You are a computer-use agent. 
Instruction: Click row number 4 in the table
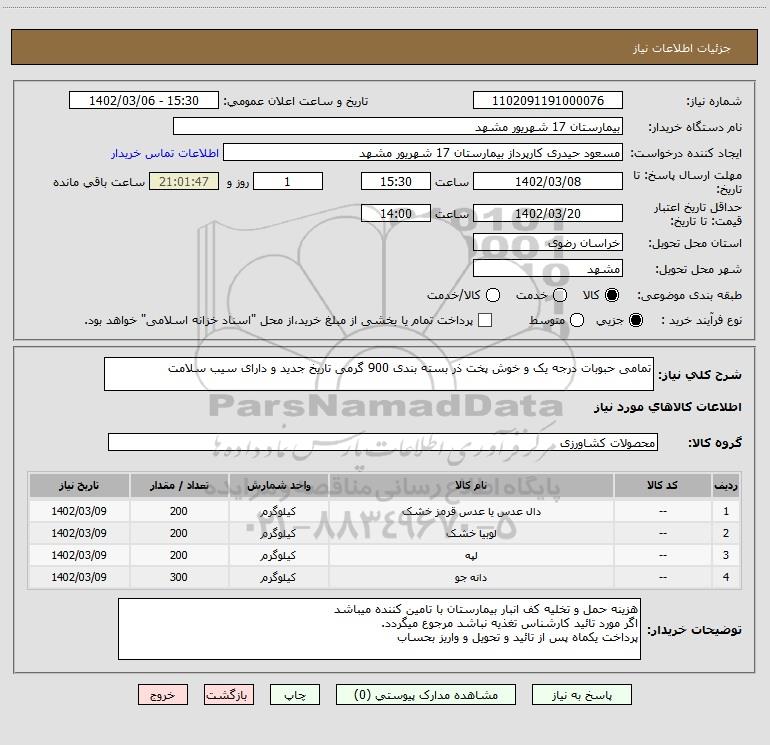[x=726, y=577]
